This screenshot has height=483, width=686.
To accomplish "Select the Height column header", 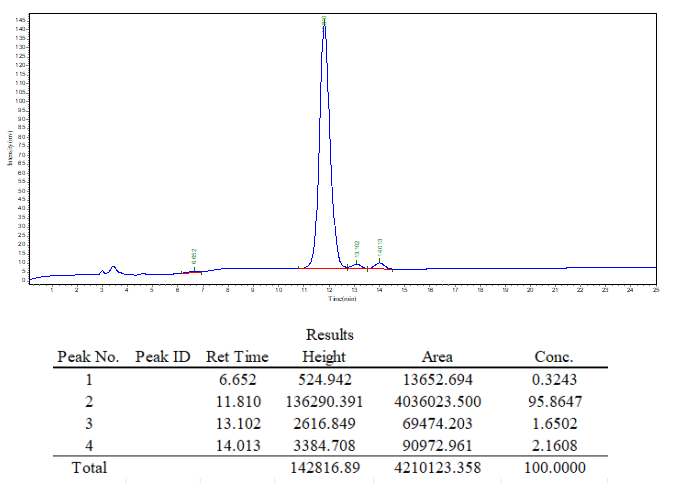I will coord(324,357).
